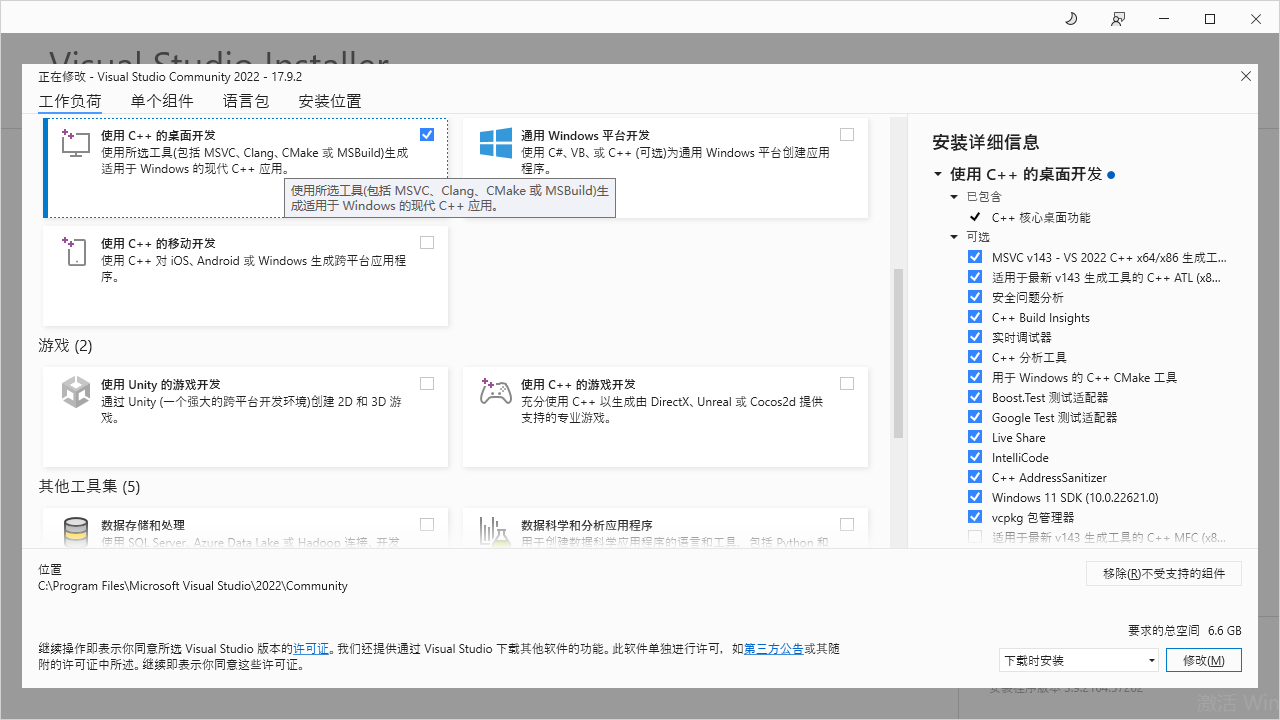Open the 第三方公告 link
This screenshot has height=720, width=1280.
[773, 649]
